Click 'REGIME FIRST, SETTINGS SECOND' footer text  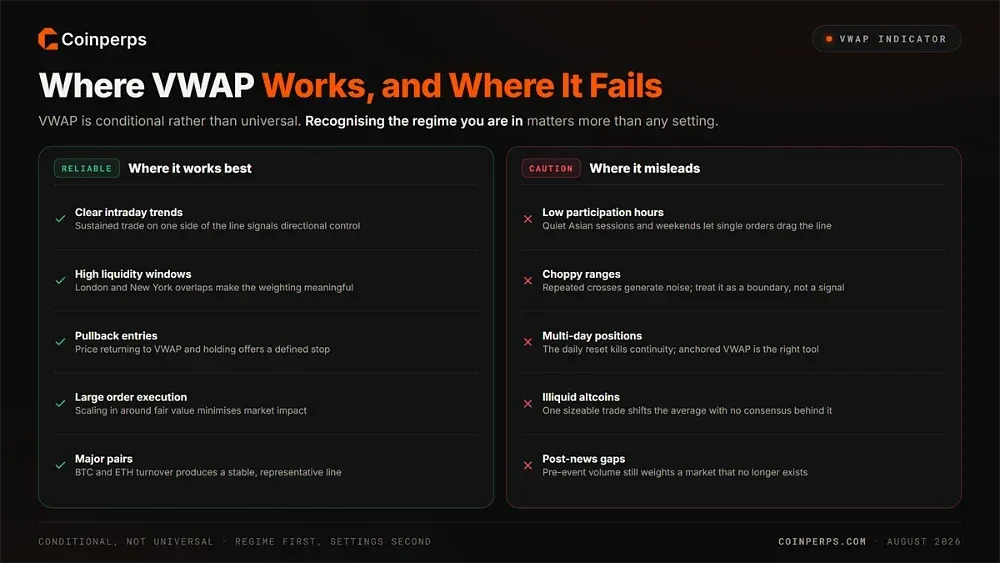[333, 541]
